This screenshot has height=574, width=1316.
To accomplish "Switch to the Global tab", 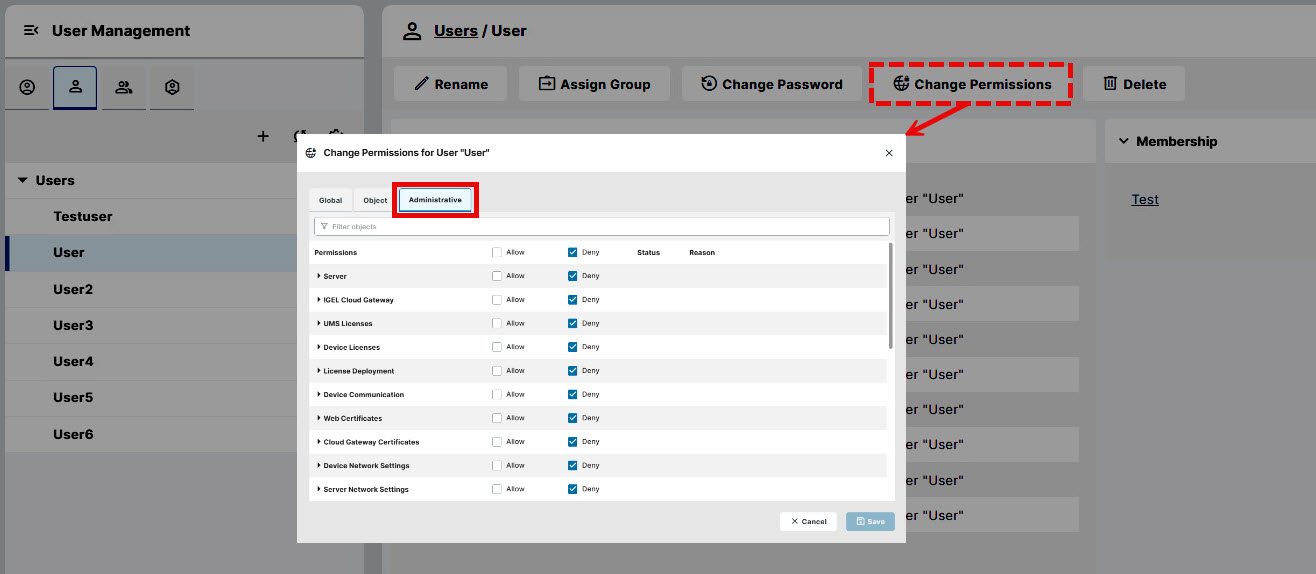I will pos(330,200).
